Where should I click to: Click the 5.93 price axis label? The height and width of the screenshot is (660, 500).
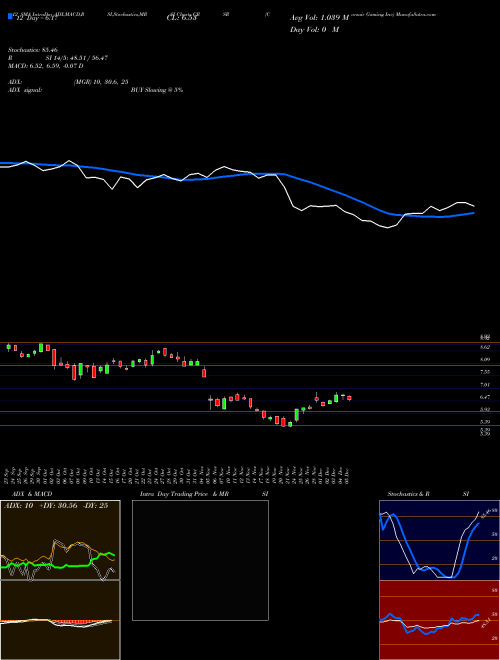[x=484, y=409]
